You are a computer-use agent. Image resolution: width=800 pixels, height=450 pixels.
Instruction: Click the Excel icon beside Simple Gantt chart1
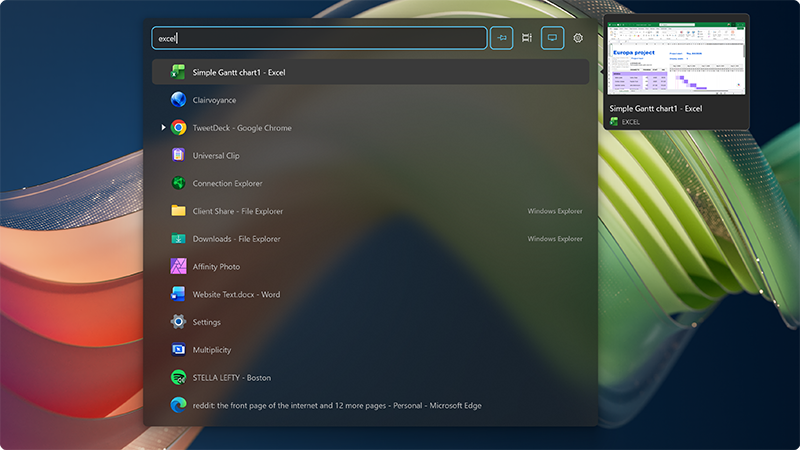tap(178, 72)
